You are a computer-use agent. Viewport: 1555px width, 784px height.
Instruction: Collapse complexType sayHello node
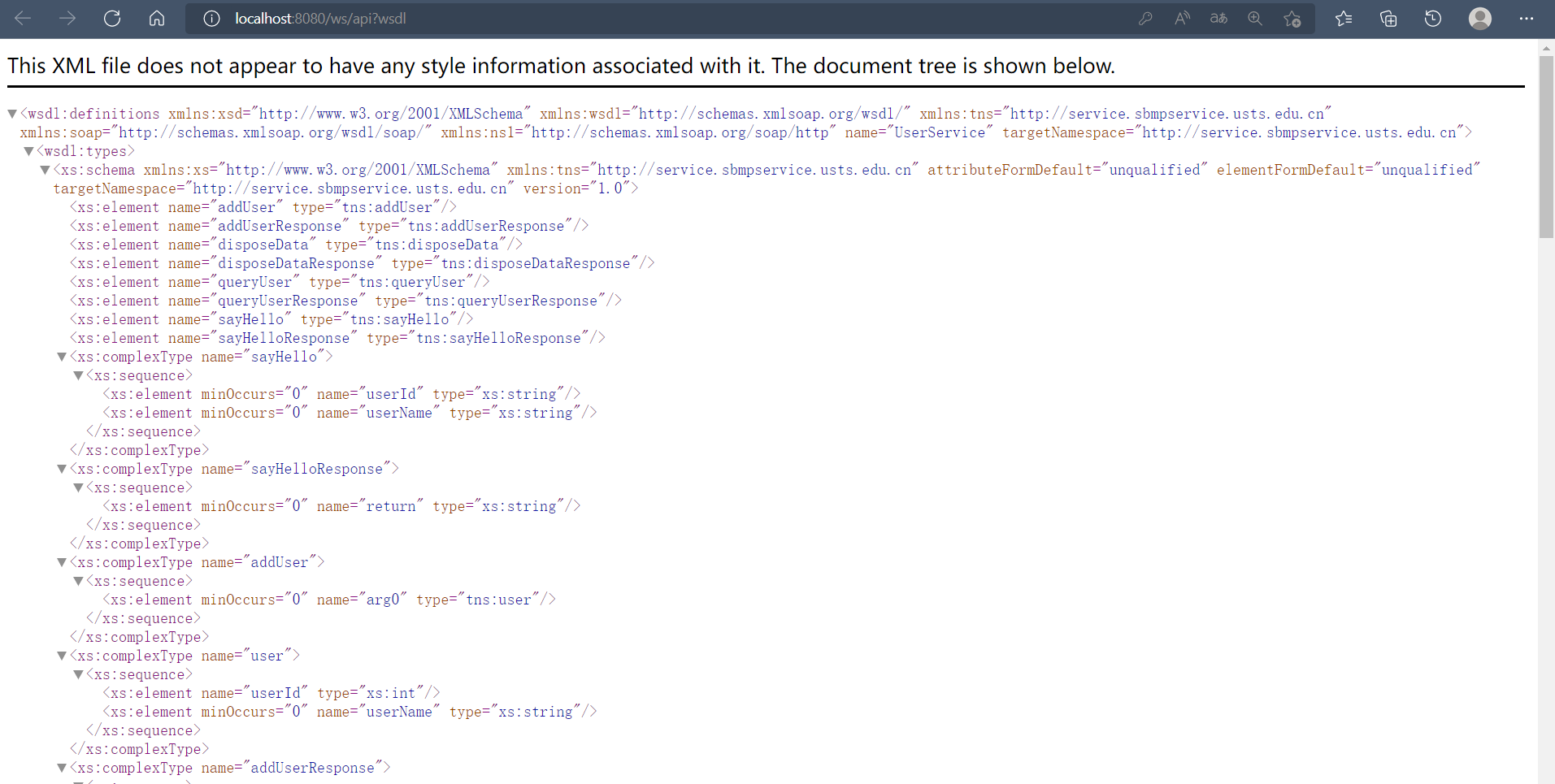pos(62,357)
